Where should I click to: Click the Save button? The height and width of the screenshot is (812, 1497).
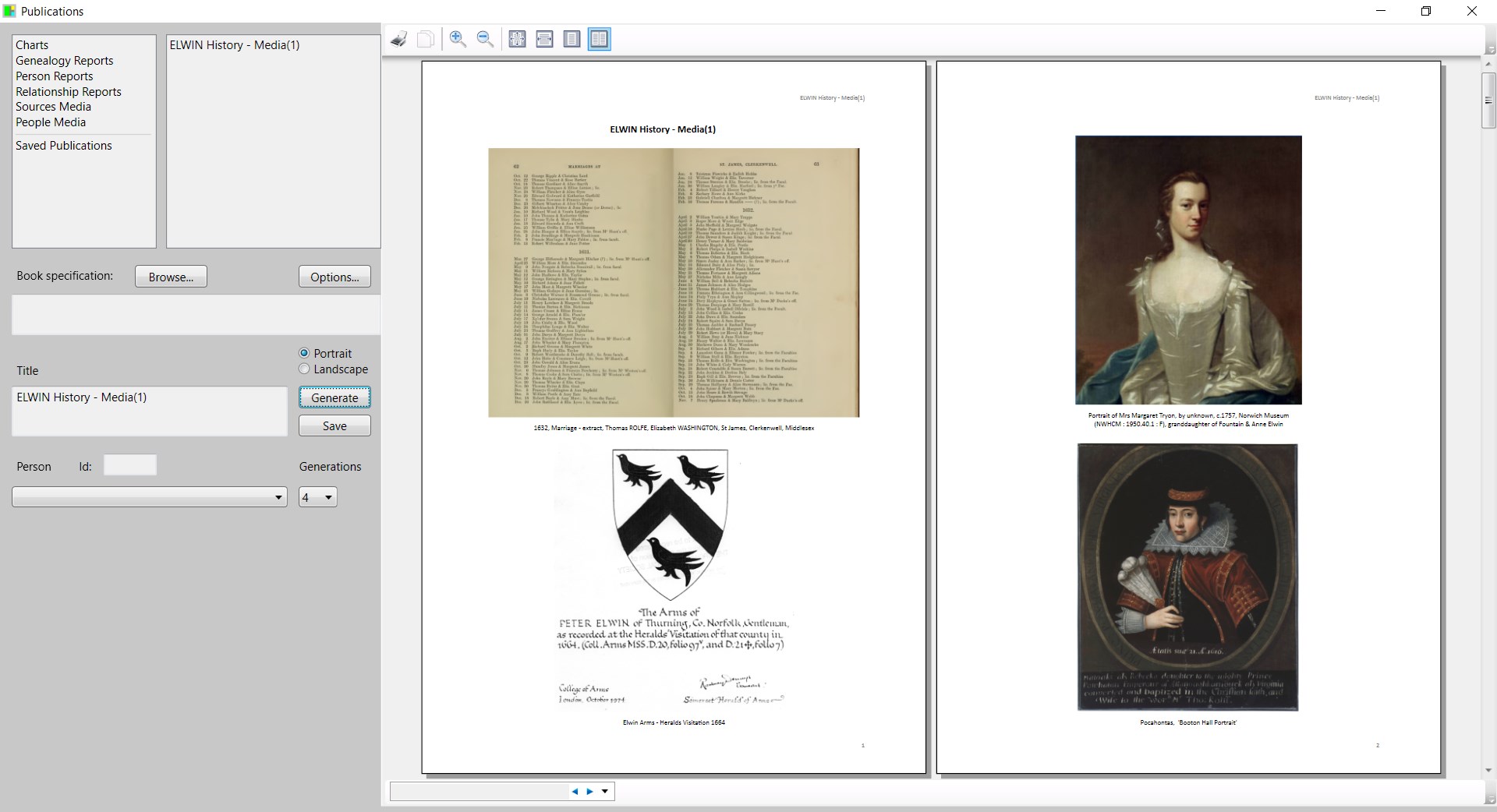point(334,425)
